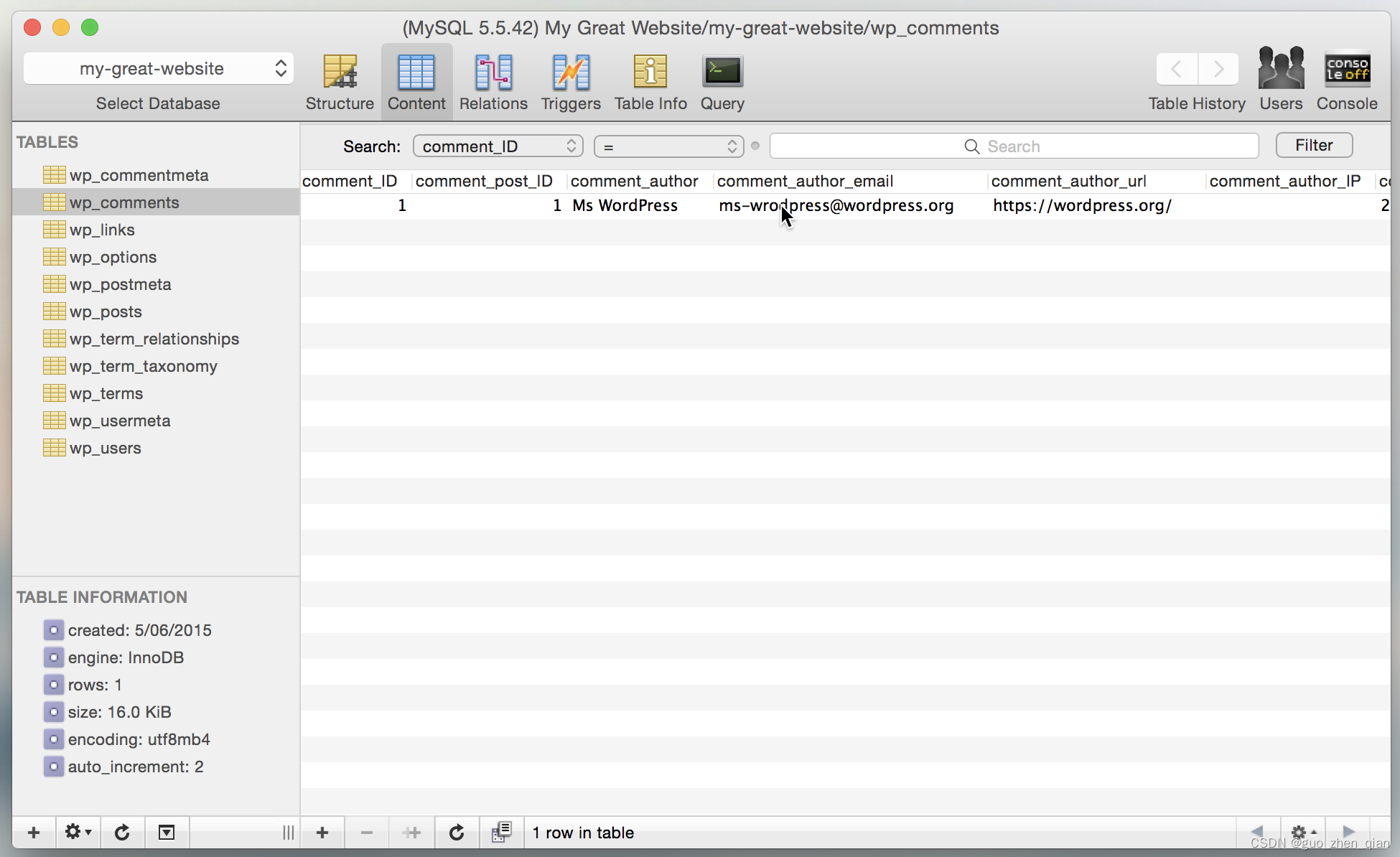Click the Filter button

(1314, 145)
